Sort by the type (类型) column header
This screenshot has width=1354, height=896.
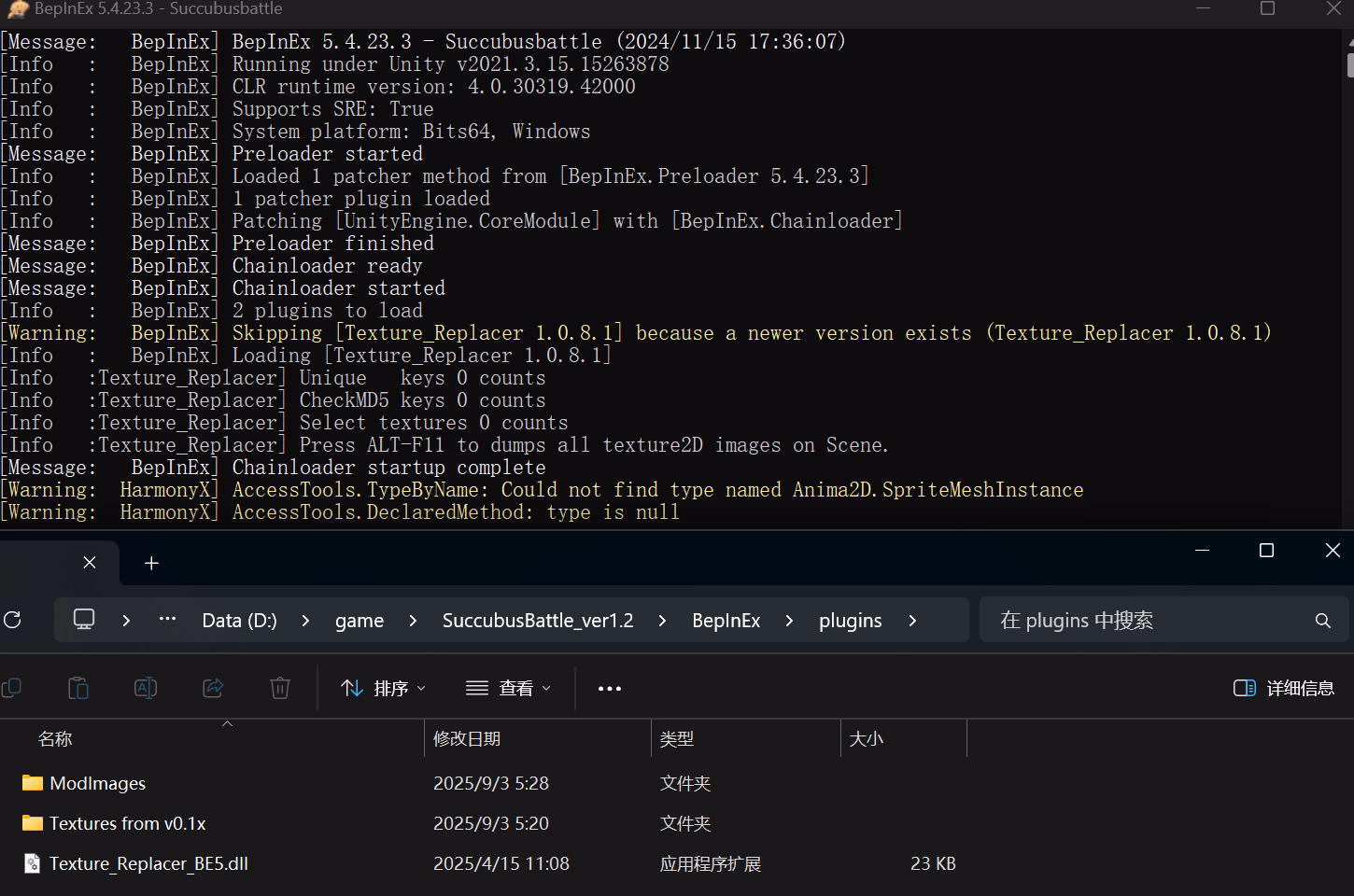point(746,739)
